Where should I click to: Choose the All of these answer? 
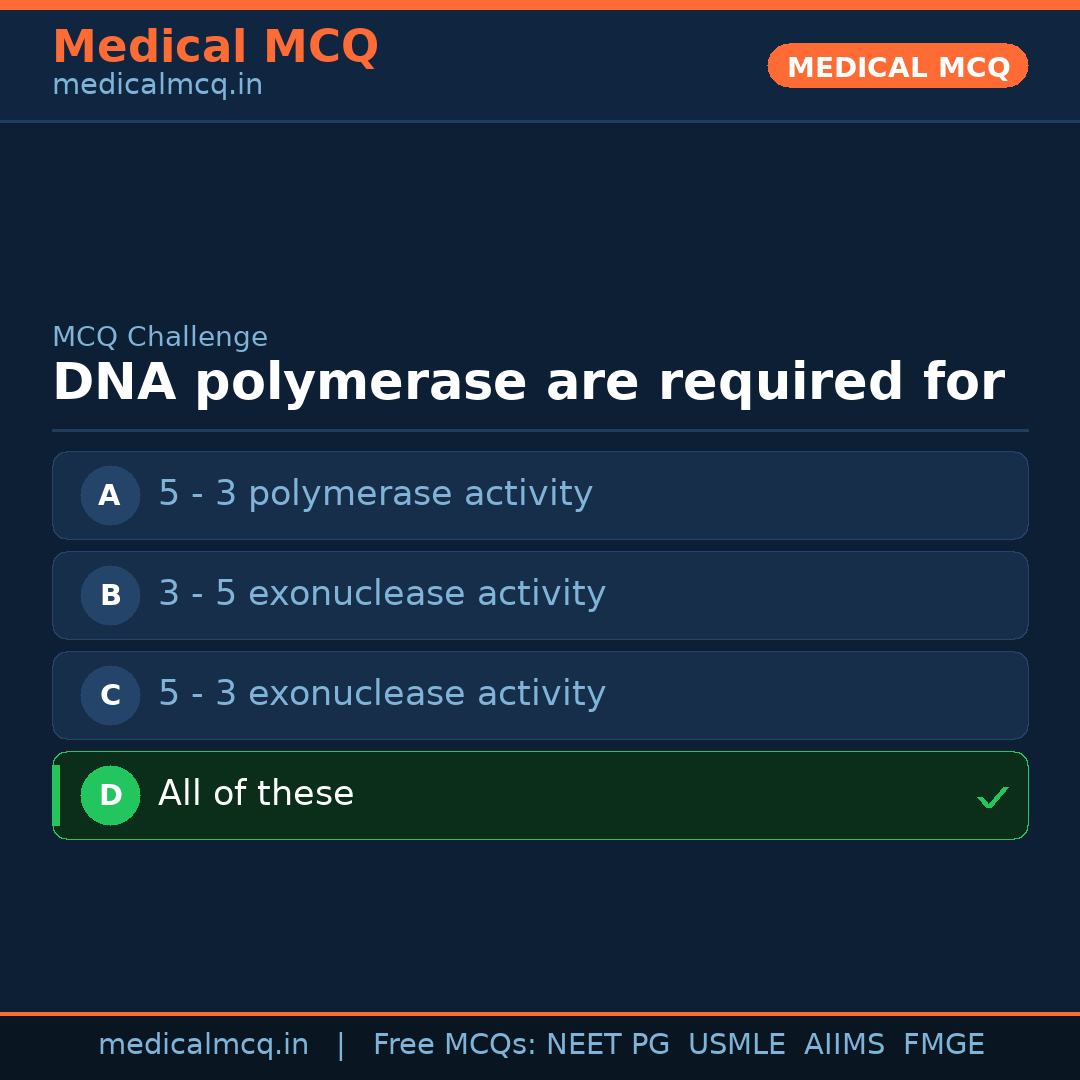click(256, 794)
